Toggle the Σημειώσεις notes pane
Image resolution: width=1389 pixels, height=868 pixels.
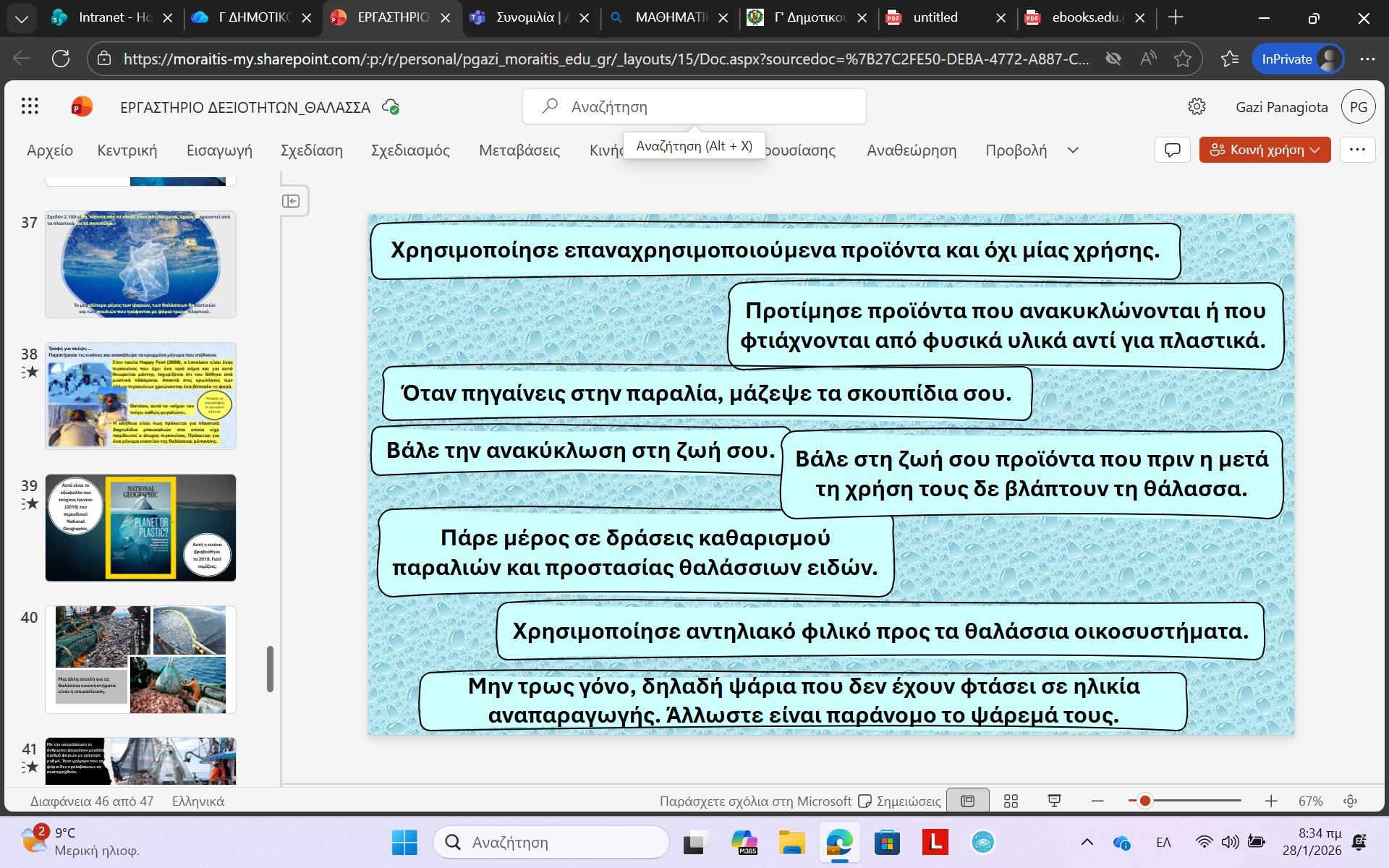[899, 801]
